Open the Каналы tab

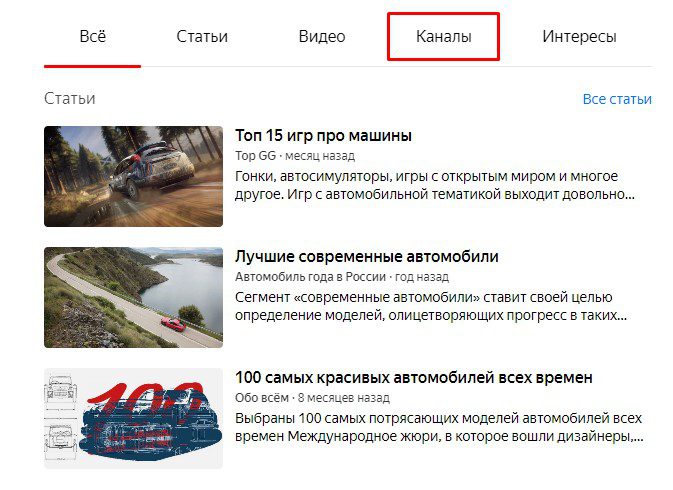point(443,36)
